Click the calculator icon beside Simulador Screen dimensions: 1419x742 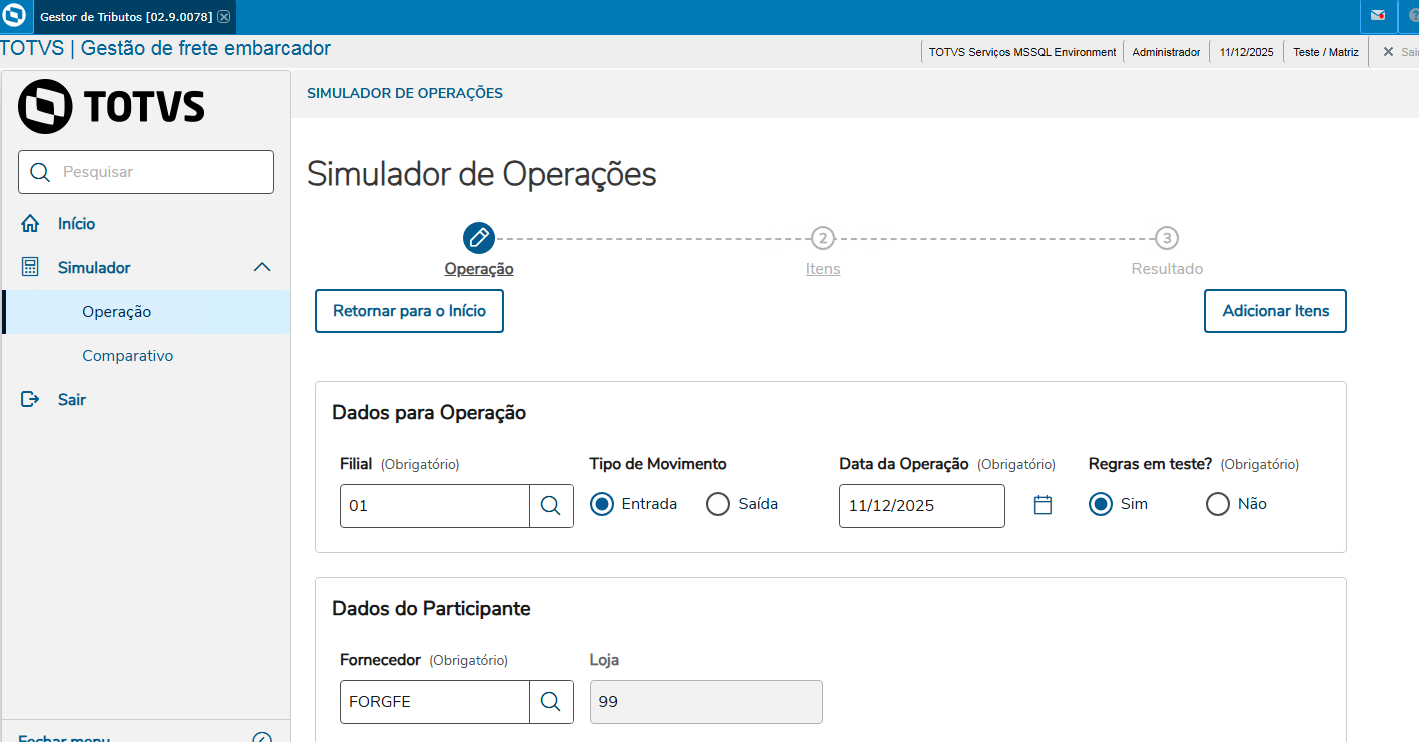[x=31, y=267]
